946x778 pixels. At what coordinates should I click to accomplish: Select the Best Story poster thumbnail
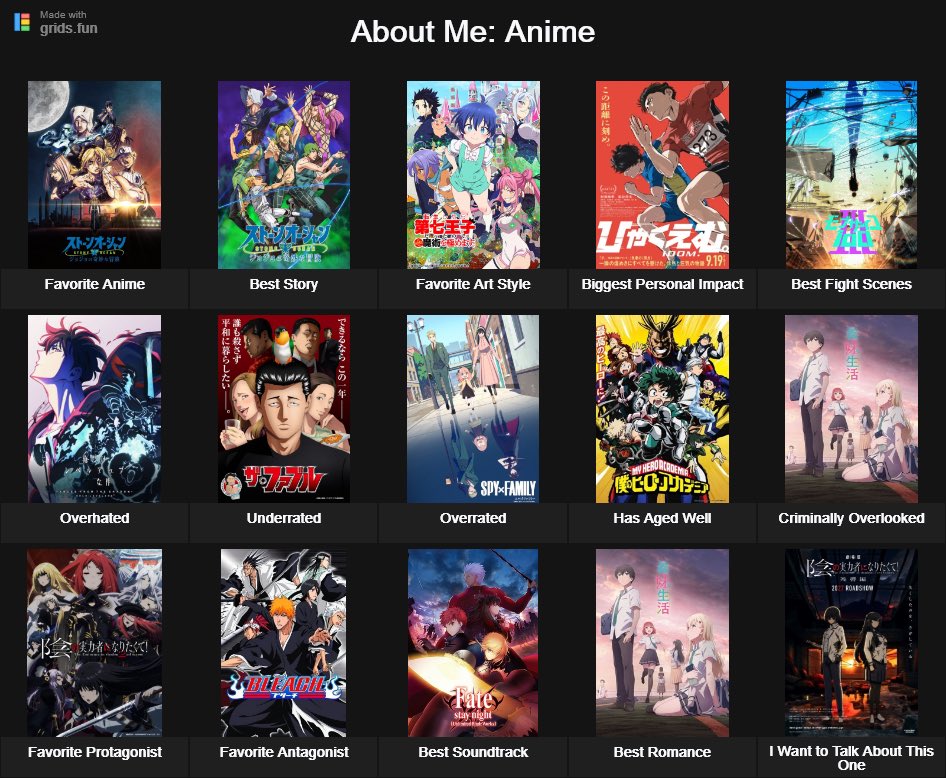coord(284,175)
